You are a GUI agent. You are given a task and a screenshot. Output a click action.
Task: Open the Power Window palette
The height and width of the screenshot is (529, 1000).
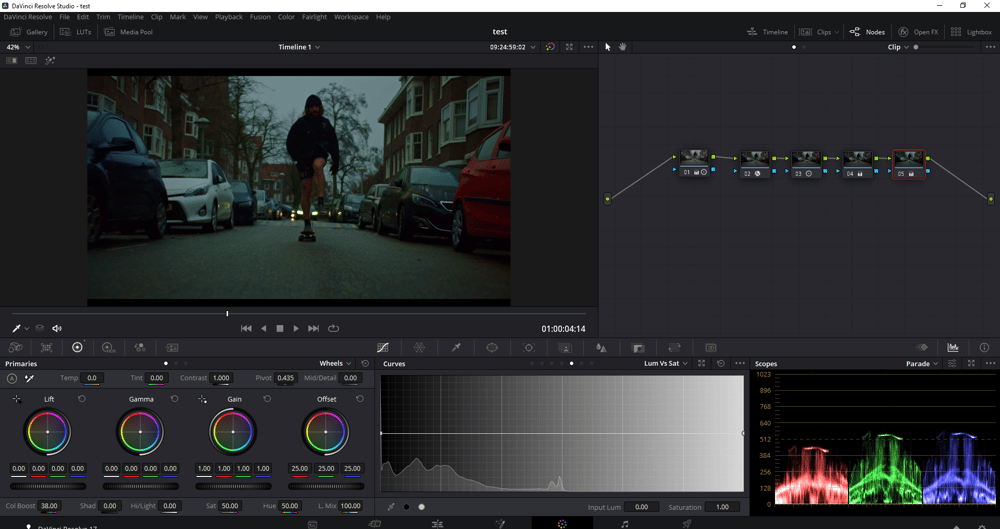coord(492,348)
